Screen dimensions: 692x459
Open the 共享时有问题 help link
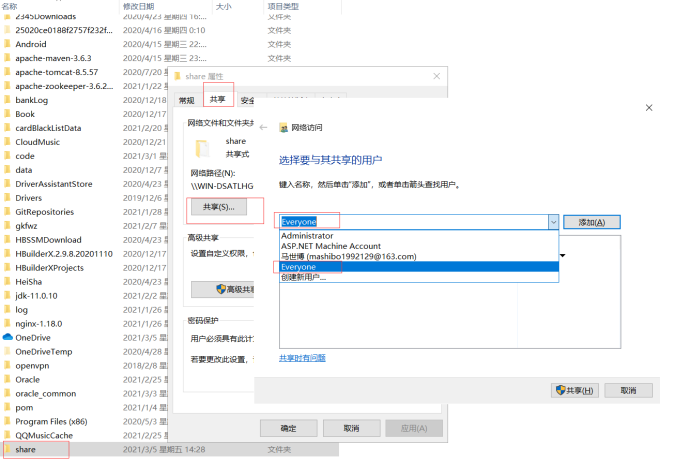tap(302, 358)
